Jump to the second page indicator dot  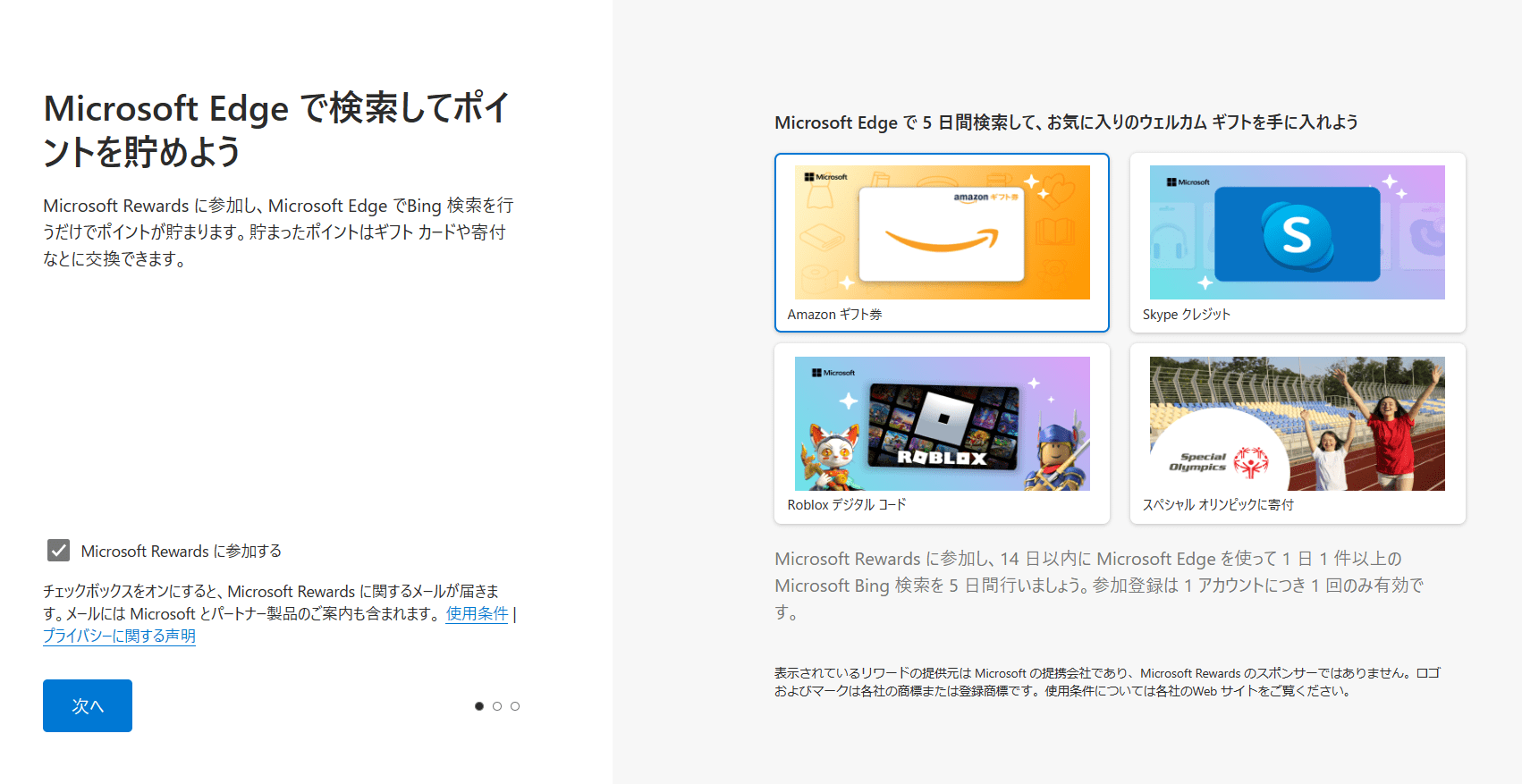click(x=497, y=706)
